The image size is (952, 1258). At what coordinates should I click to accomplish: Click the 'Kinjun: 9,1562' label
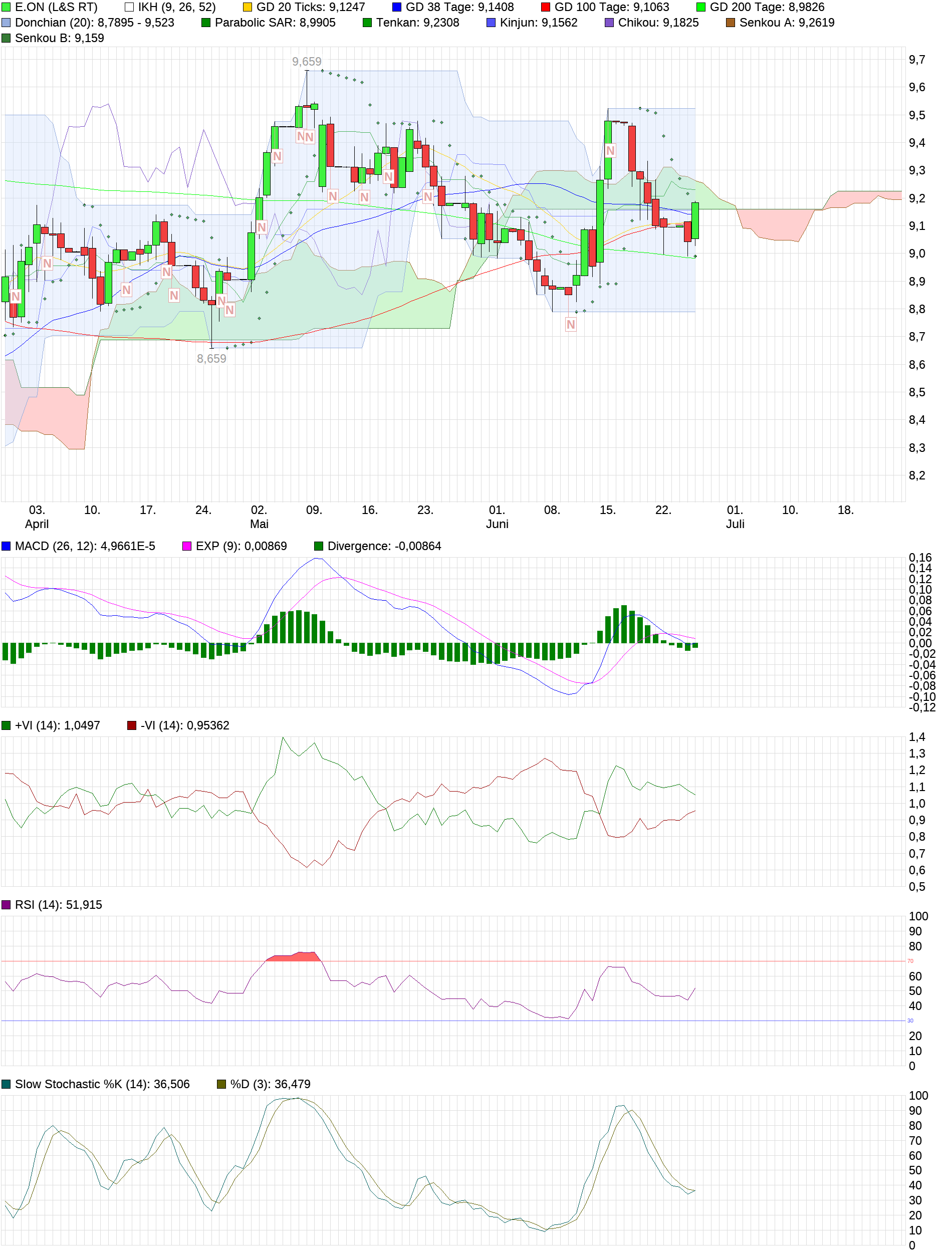(x=539, y=23)
